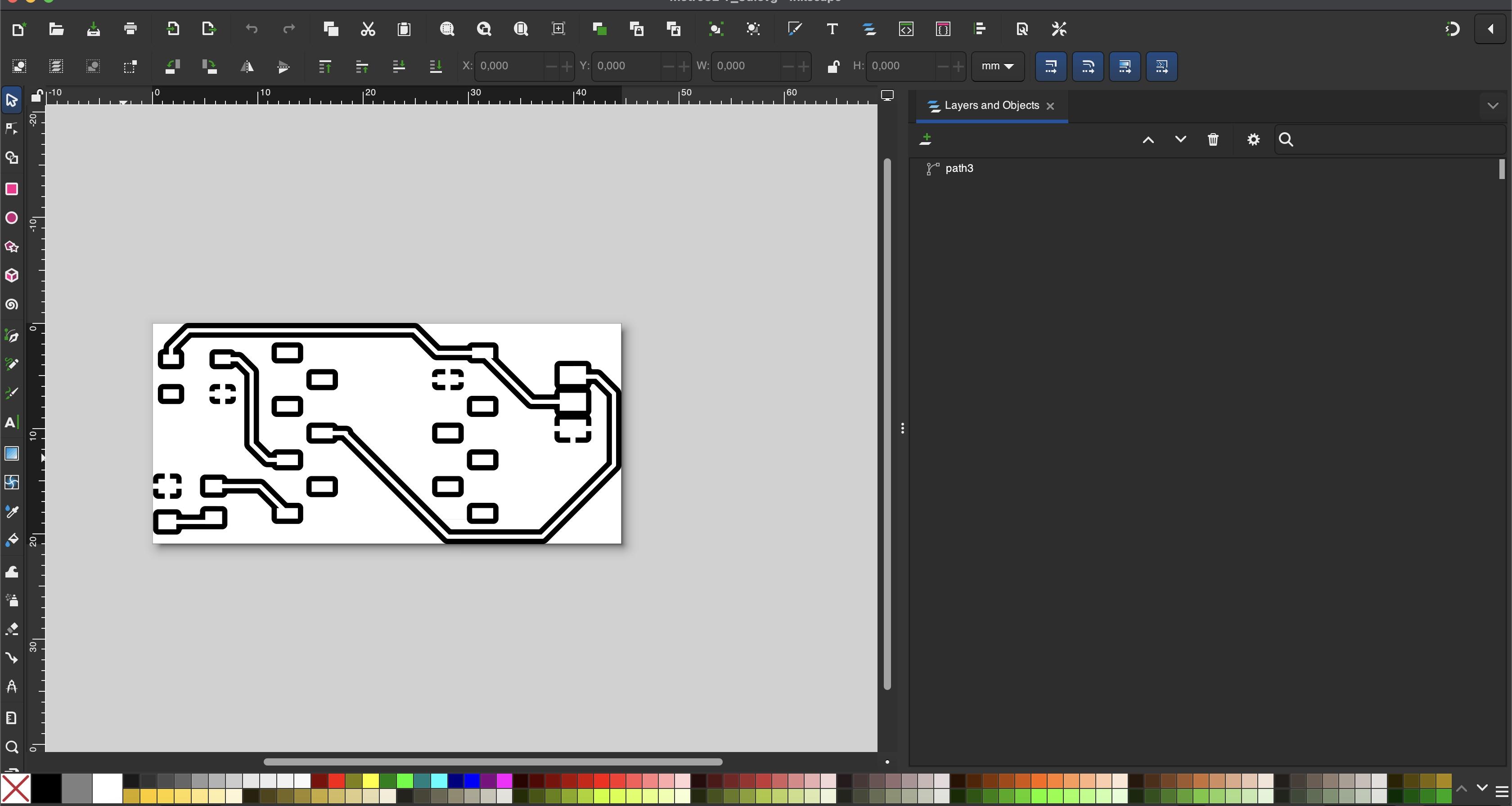Open the layers panel settings gear
This screenshot has width=1512, height=806.
tap(1253, 139)
